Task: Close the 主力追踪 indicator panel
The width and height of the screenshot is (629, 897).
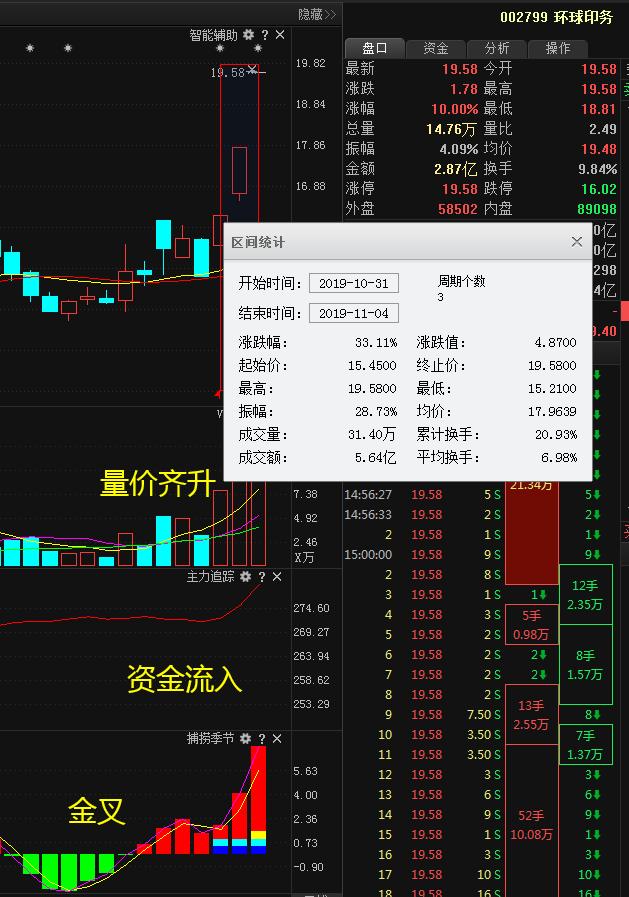Action: [277, 577]
